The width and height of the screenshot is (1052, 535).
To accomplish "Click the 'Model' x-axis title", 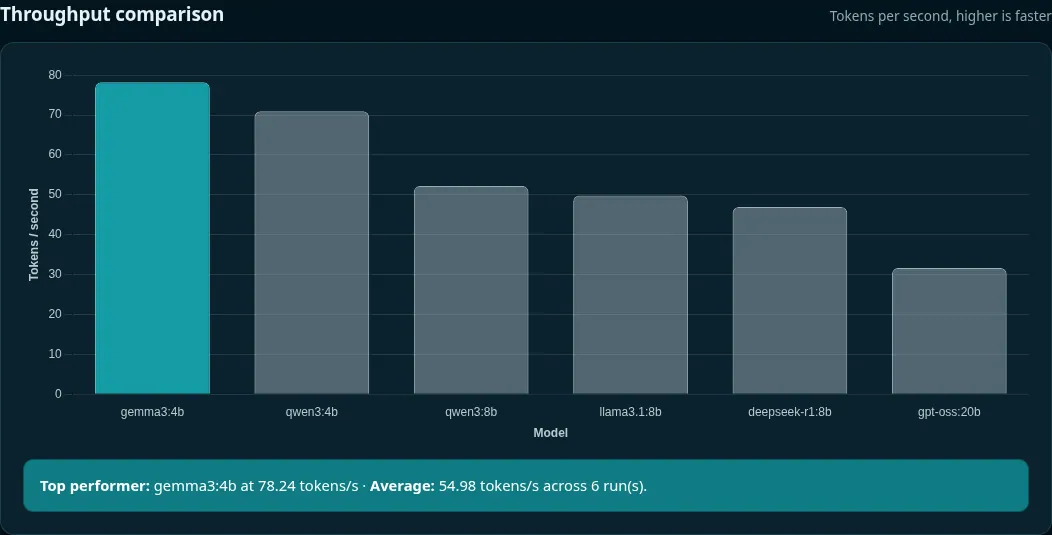I will pos(550,433).
